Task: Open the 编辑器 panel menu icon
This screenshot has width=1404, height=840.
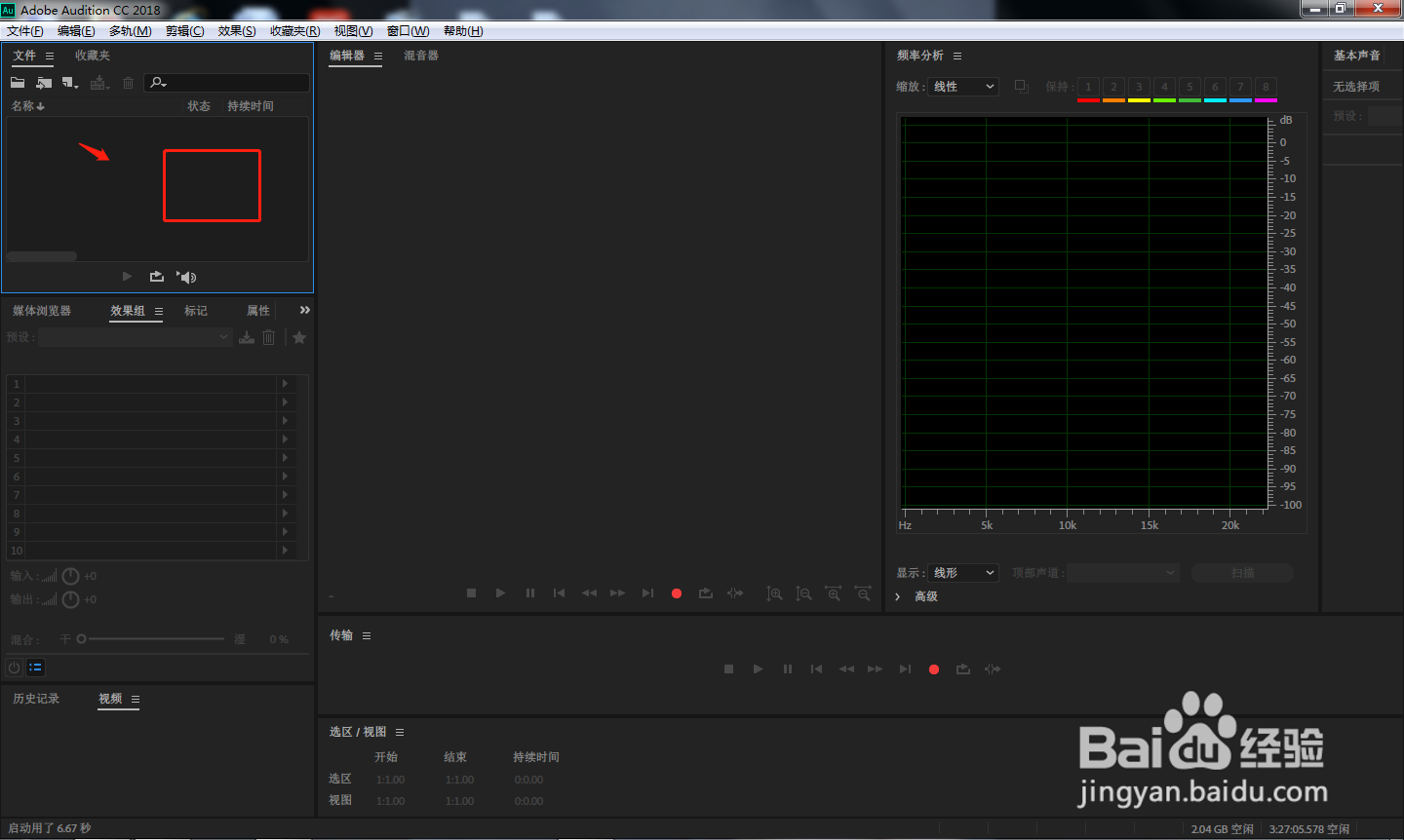Action: (x=378, y=57)
